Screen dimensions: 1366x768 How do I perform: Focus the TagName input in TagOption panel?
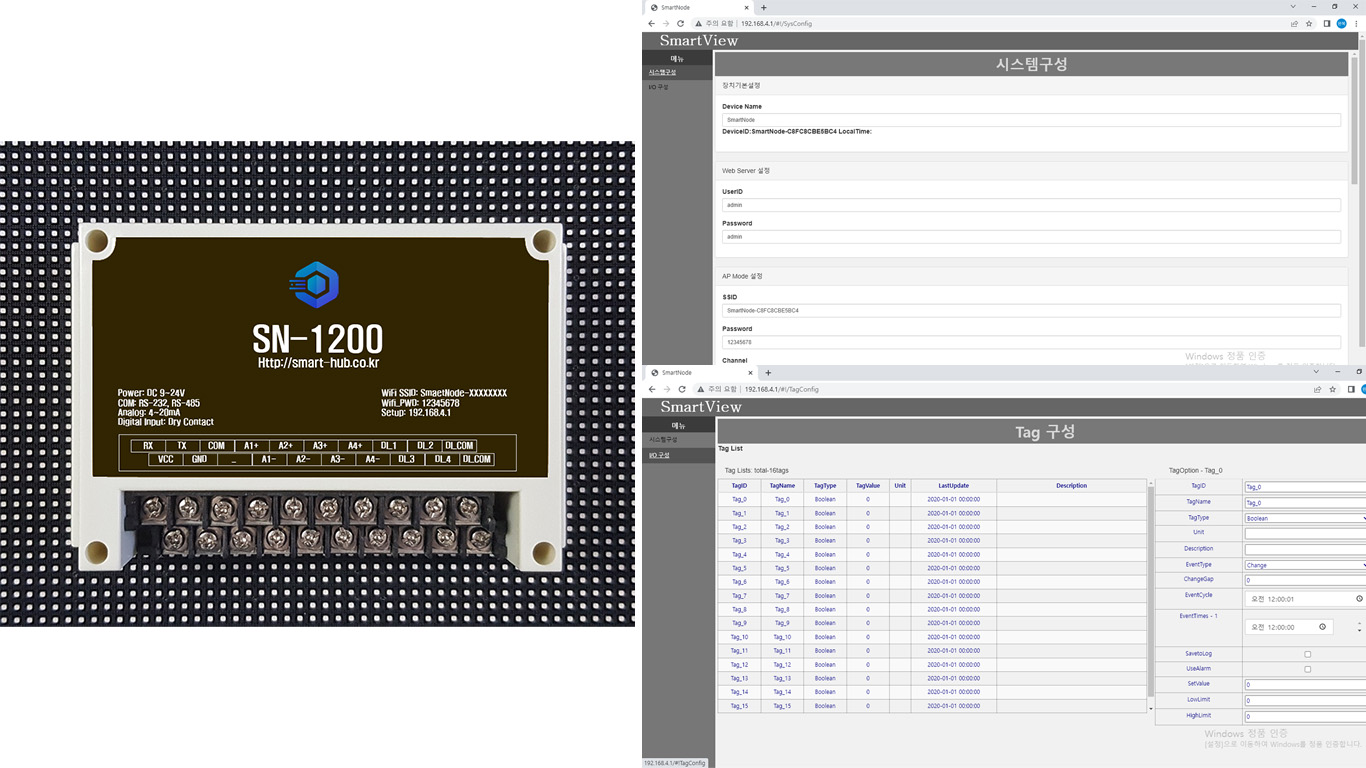[x=1305, y=503]
